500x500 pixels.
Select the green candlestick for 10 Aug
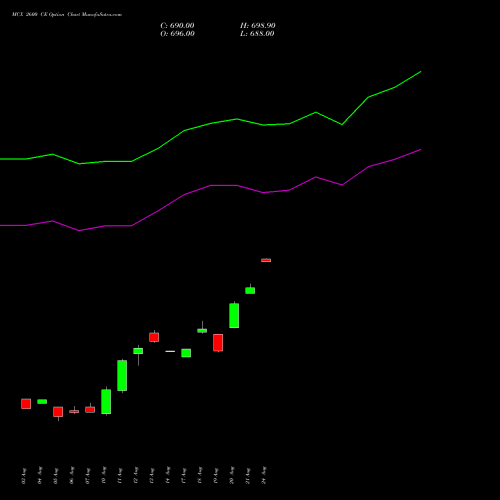point(106,401)
